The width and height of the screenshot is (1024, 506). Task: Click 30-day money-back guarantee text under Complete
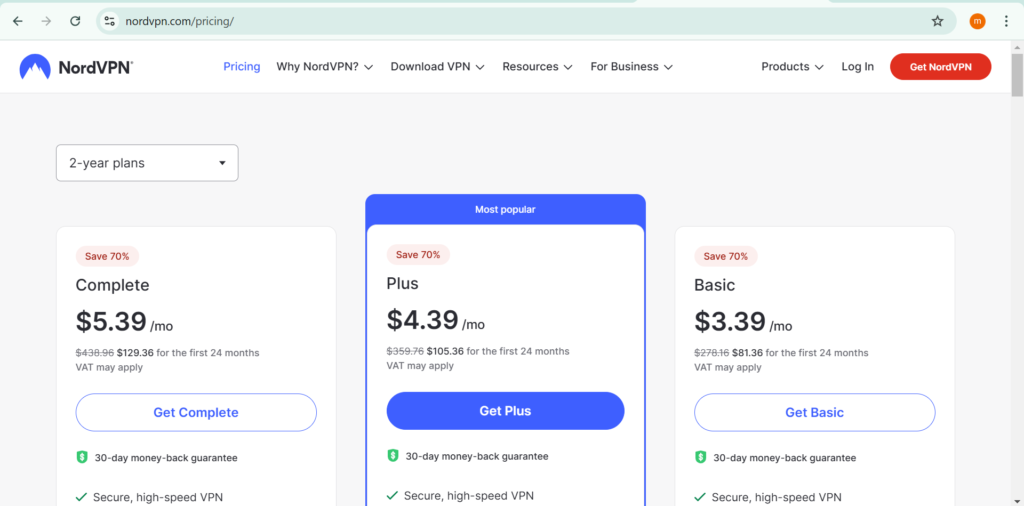(166, 458)
